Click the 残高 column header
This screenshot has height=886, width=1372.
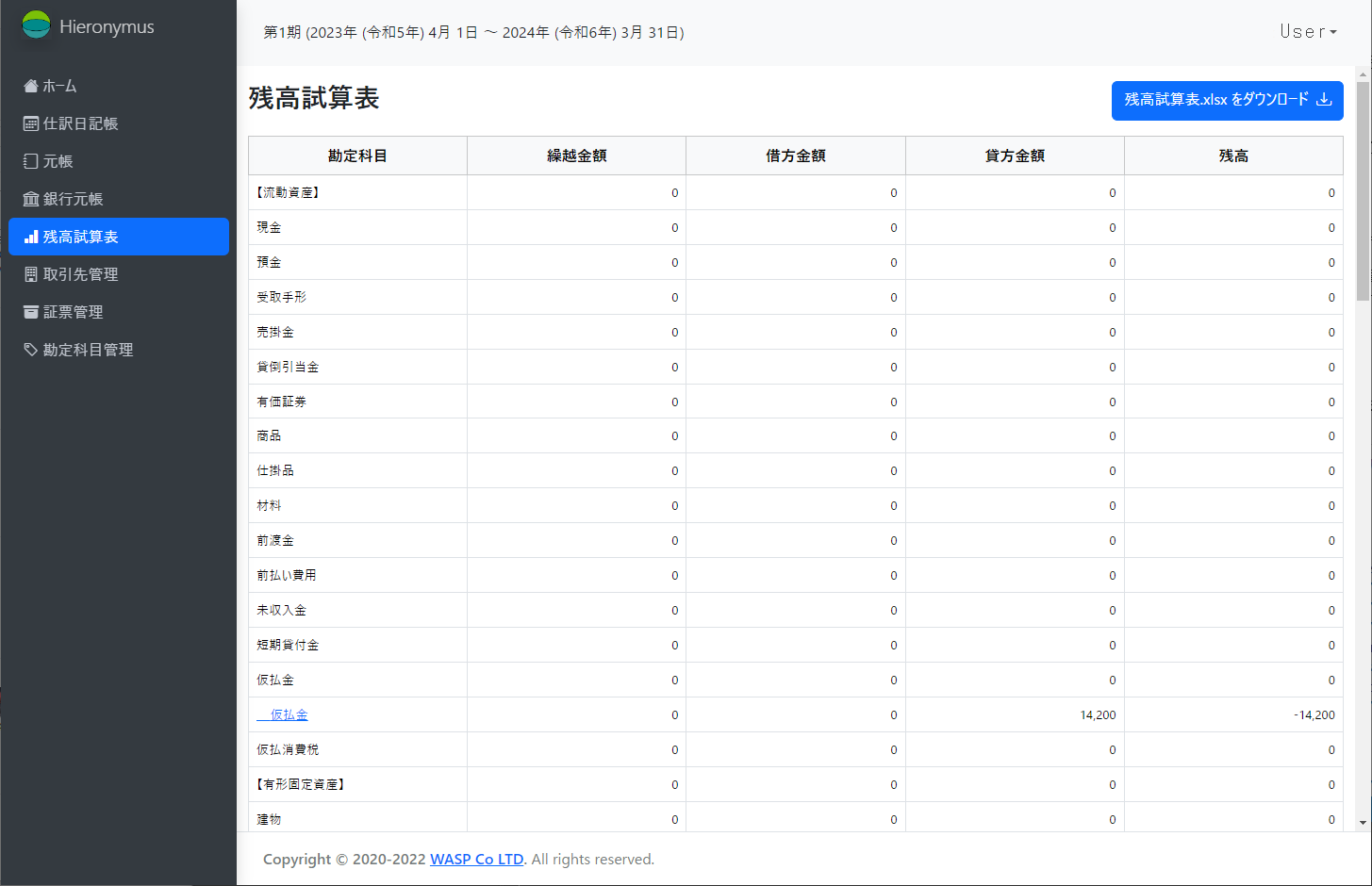(x=1233, y=156)
